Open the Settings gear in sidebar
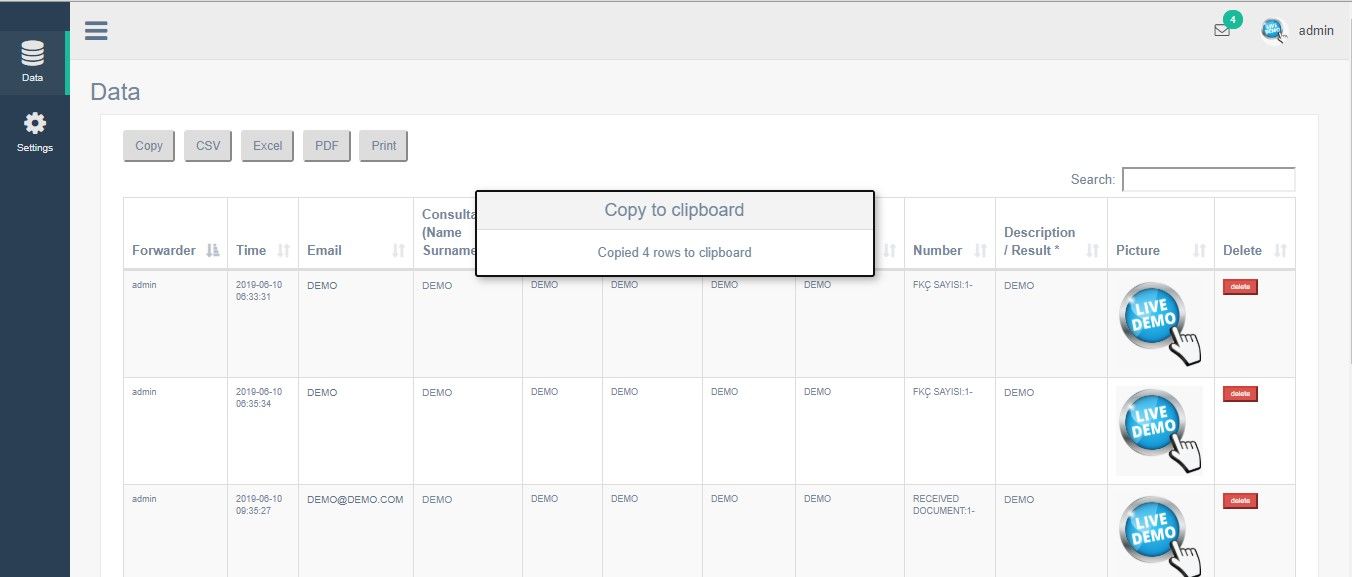1352x577 pixels. click(34, 132)
